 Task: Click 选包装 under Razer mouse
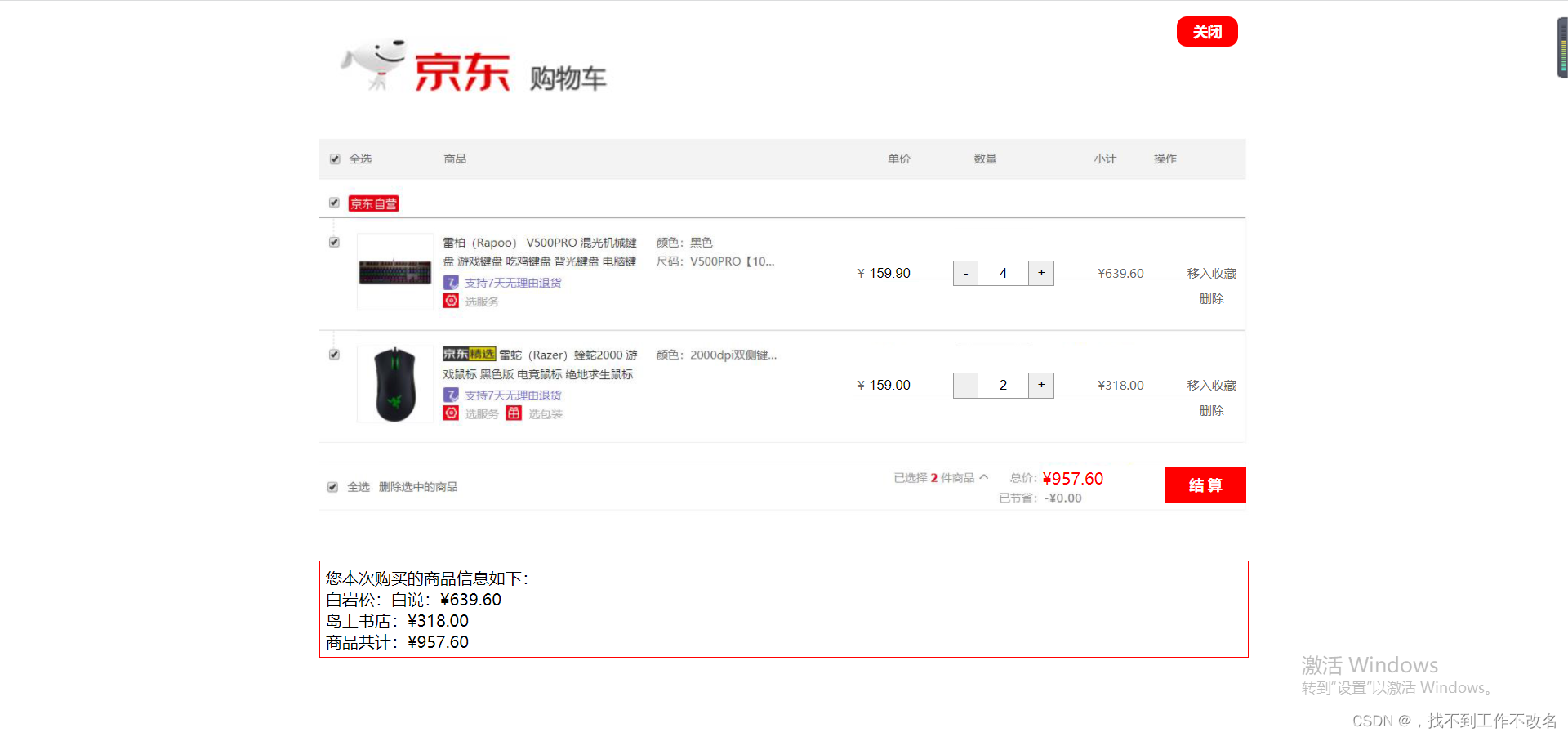[546, 414]
